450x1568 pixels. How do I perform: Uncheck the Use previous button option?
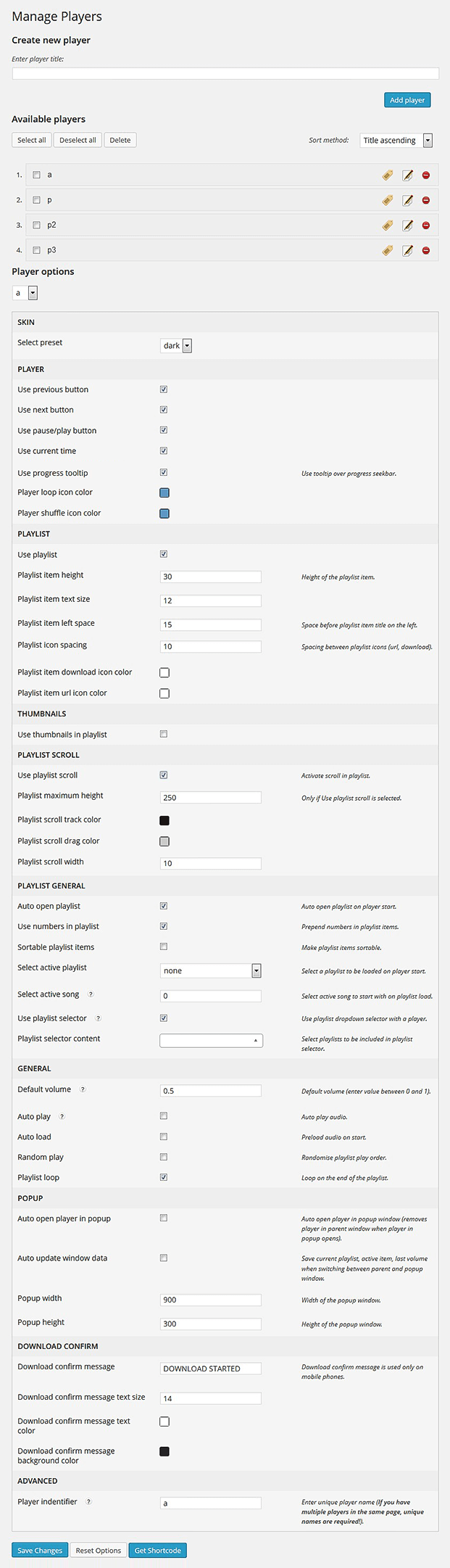(x=164, y=389)
